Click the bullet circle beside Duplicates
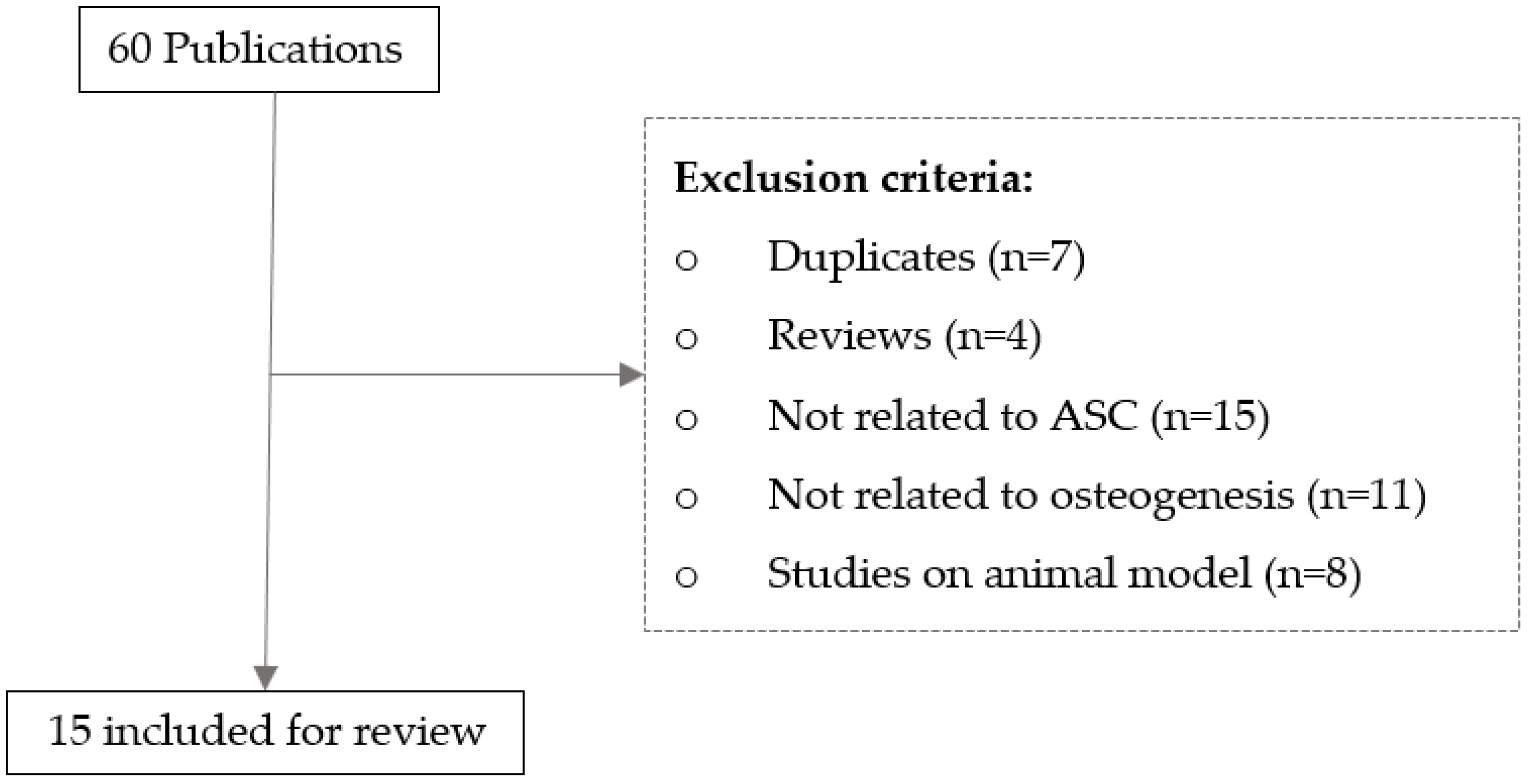Screen dimensions: 1530x784 click(x=687, y=260)
